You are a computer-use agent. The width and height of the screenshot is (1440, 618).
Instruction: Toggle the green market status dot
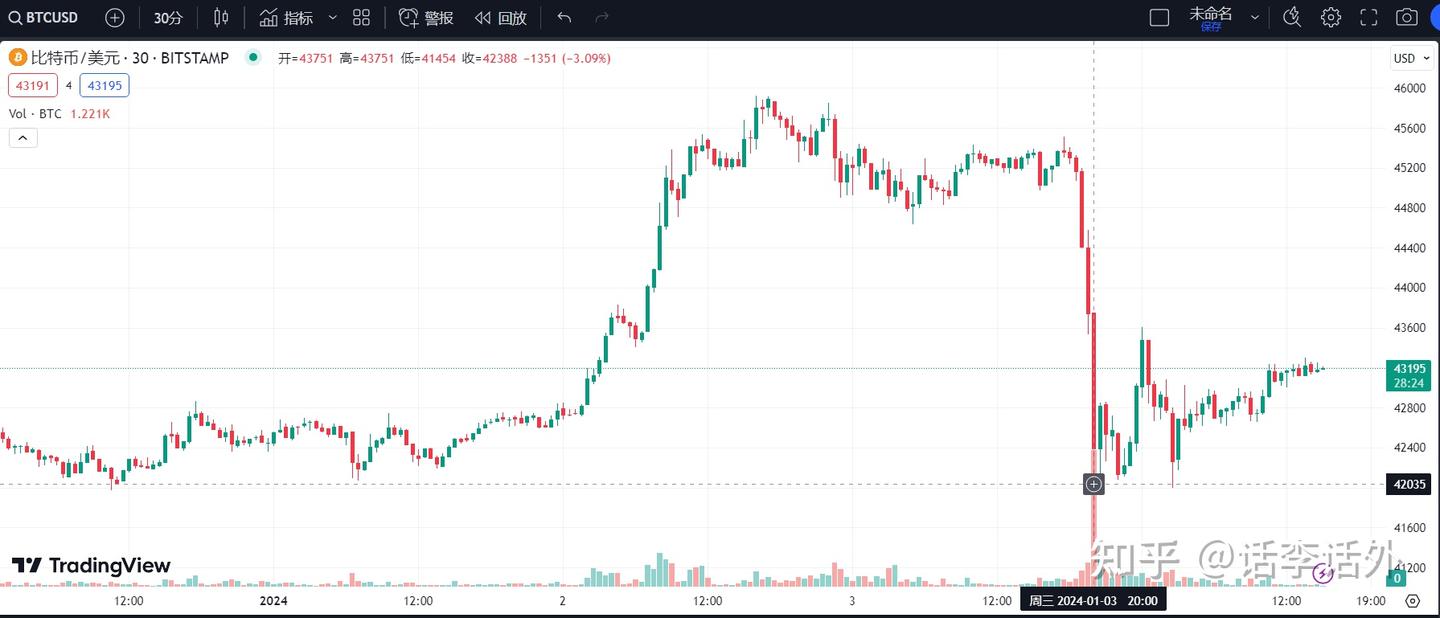click(252, 58)
